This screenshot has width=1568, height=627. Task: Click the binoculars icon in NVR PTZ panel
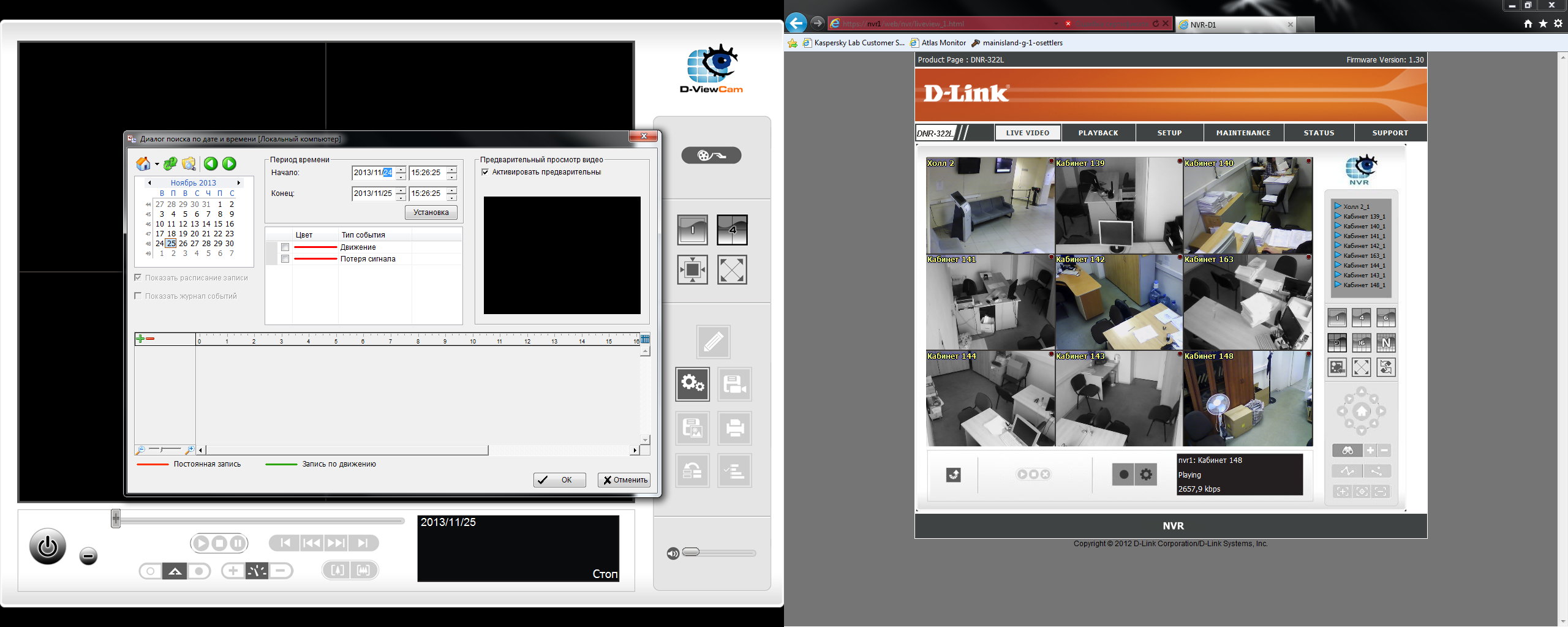1347,451
